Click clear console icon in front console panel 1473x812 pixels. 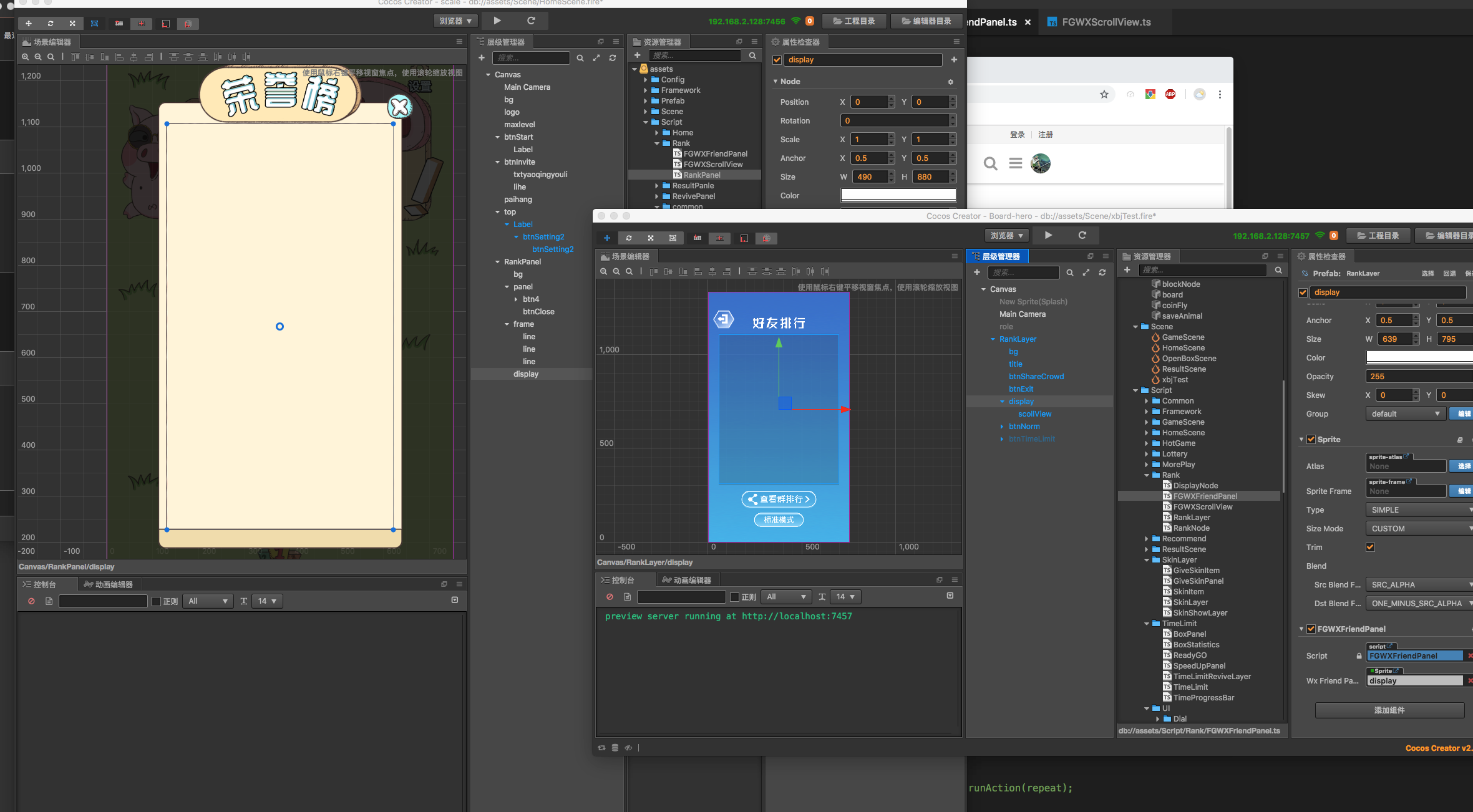pyautogui.click(x=610, y=597)
